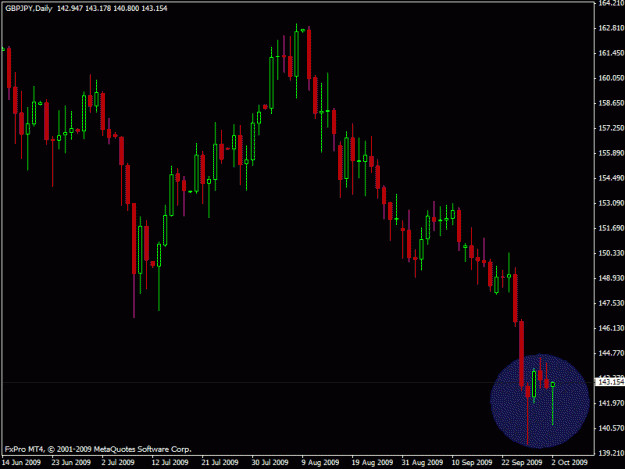Click the 162.810 price axis label
Screen dimensions: 625x469
(x=611, y=28)
